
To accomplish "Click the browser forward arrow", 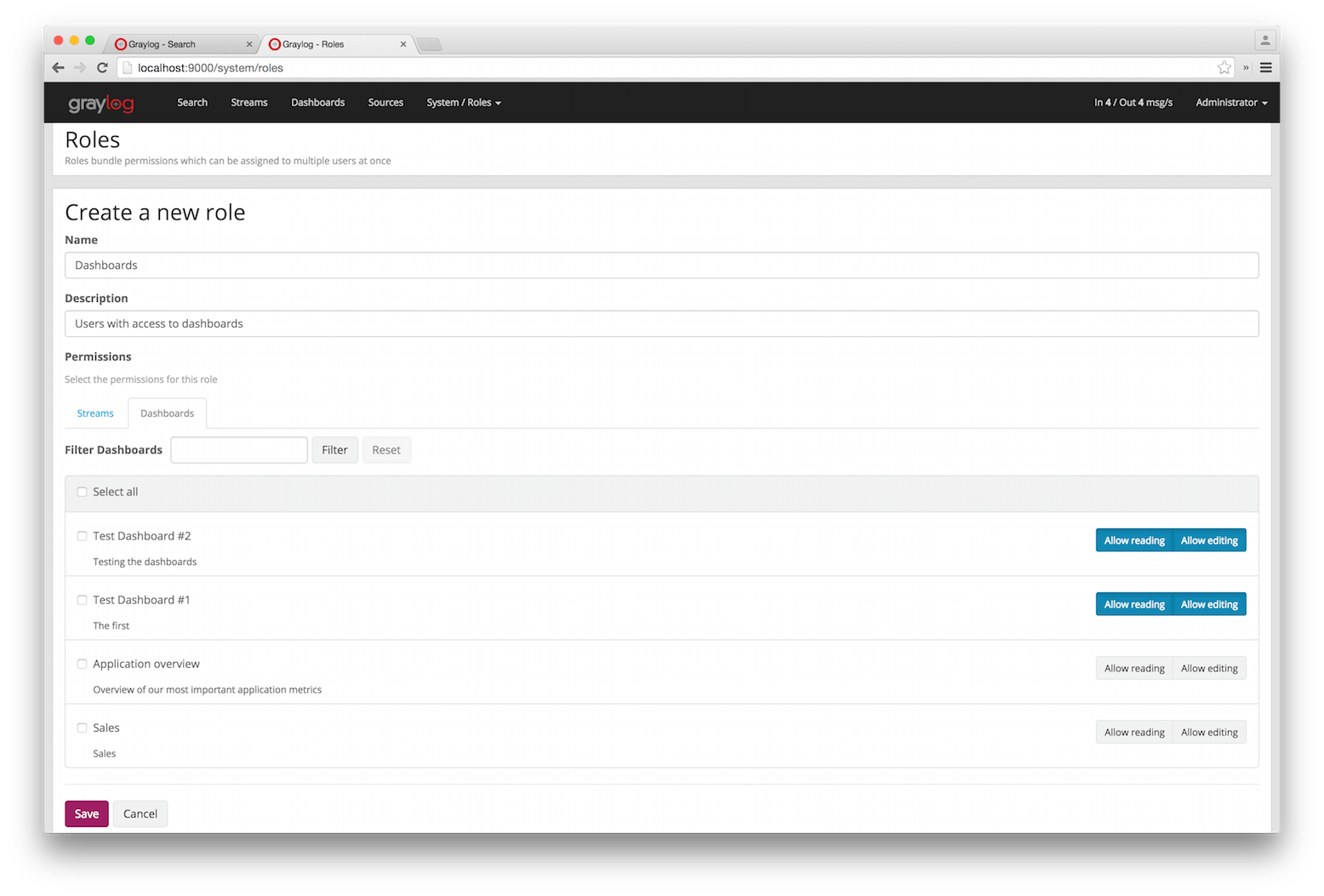I will point(80,67).
